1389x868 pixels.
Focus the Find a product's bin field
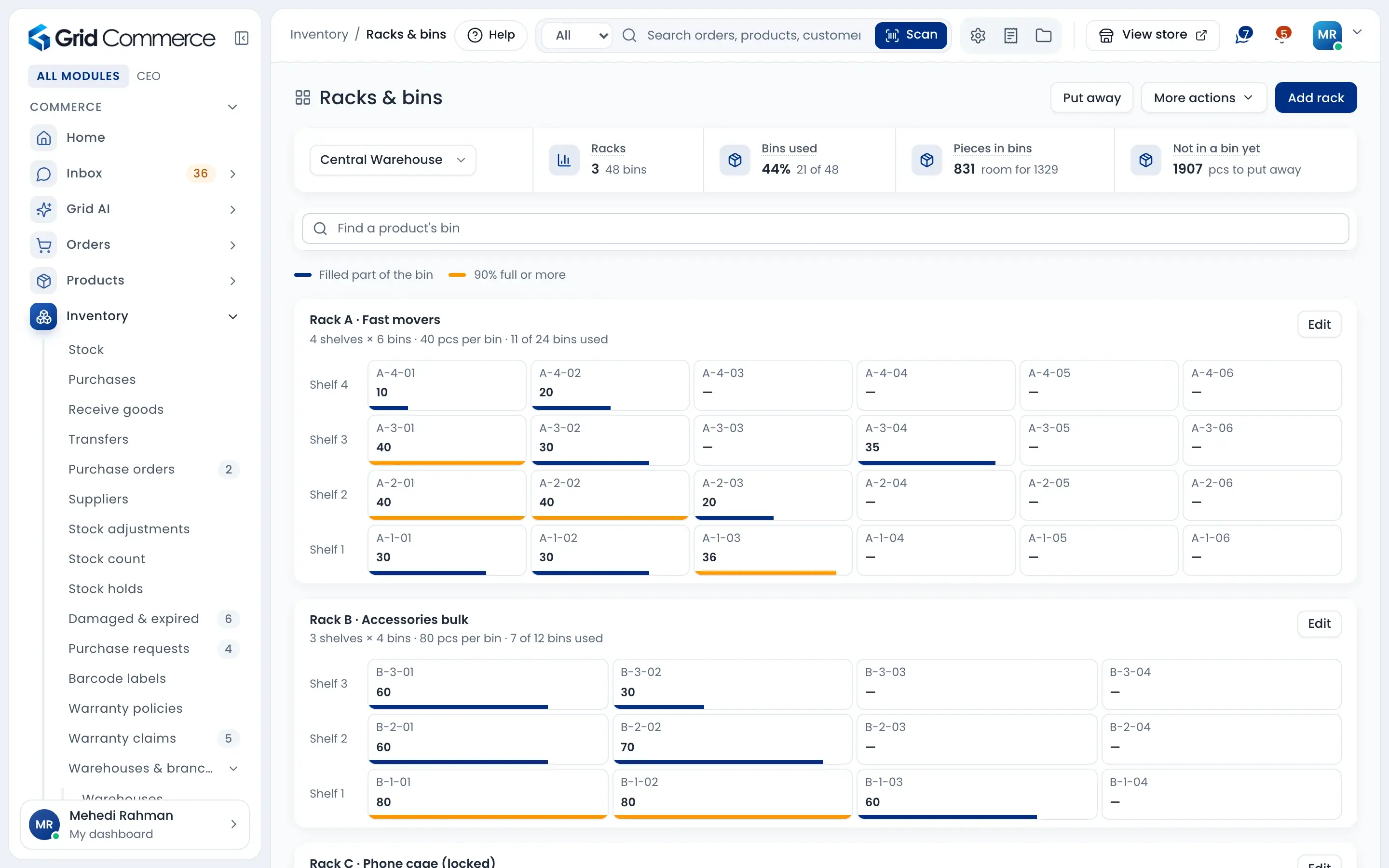pyautogui.click(x=825, y=229)
